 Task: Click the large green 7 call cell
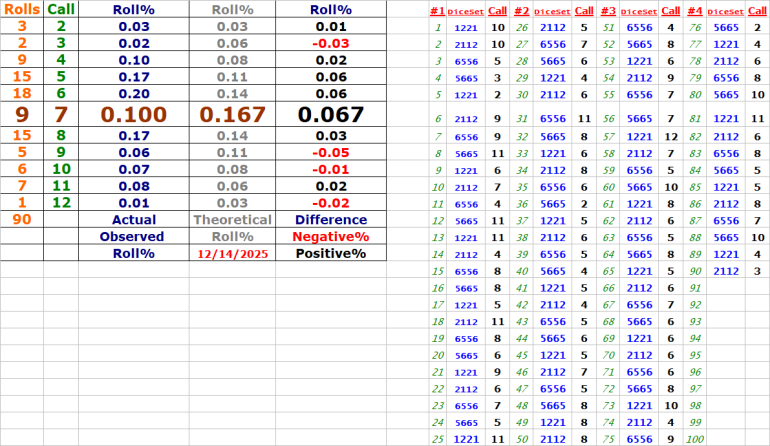[60, 114]
